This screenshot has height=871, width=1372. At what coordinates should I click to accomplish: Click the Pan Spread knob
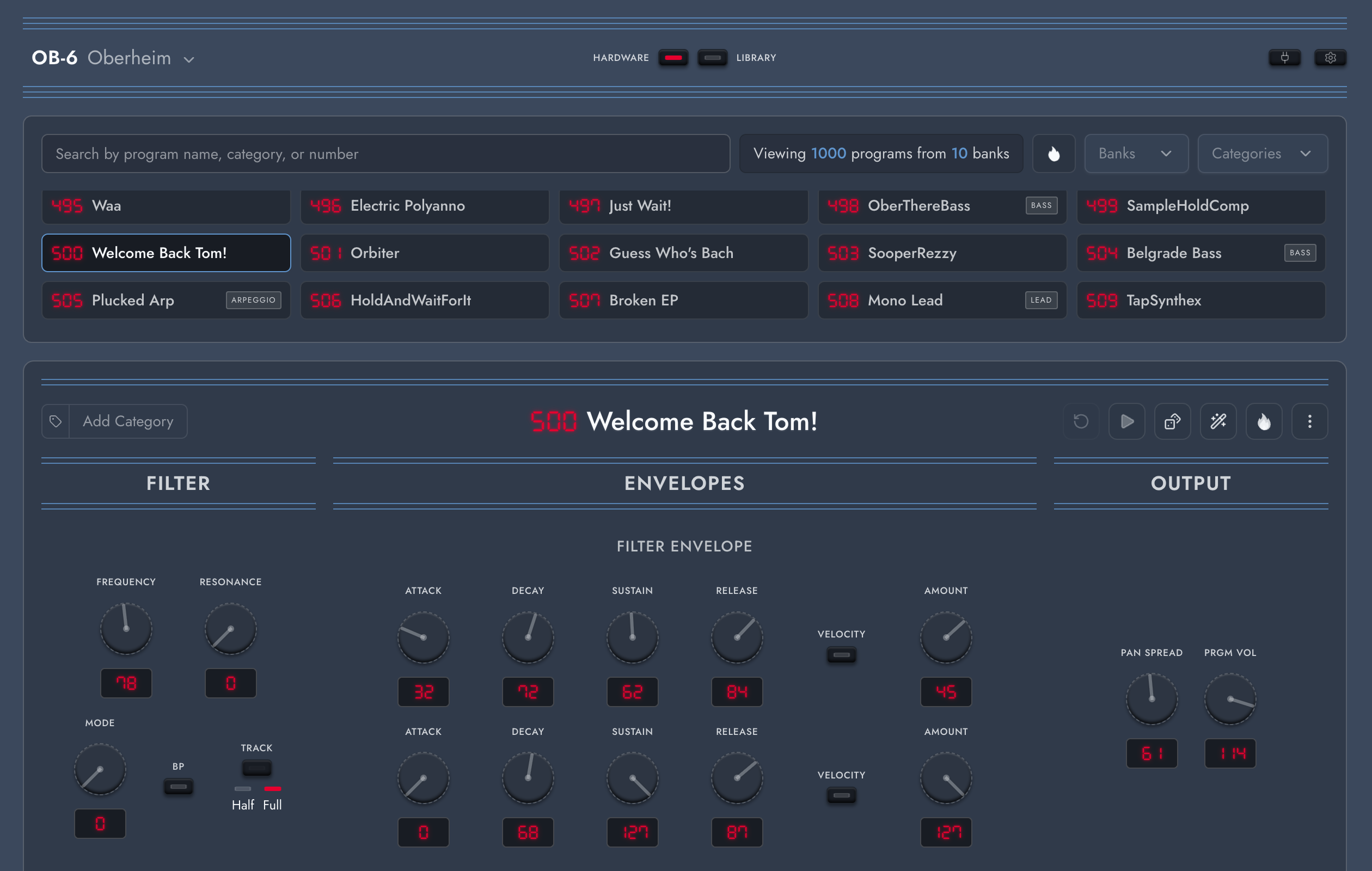tap(1151, 699)
